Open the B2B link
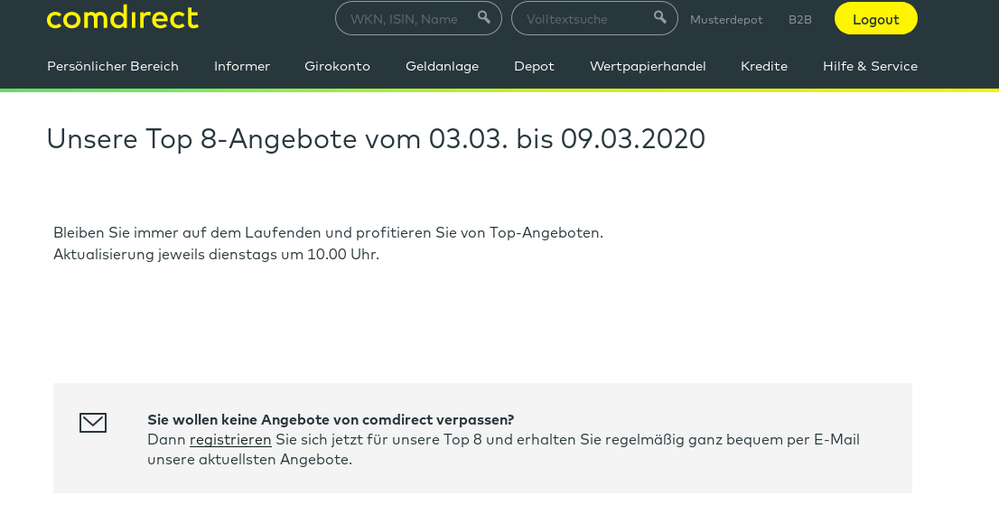This screenshot has height=515, width=999. point(800,20)
